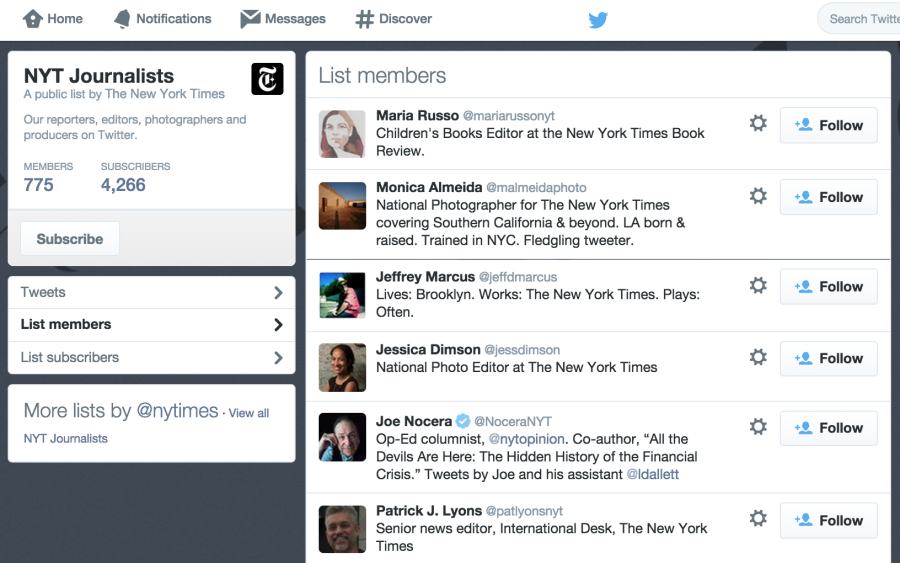Click Jessica Dimson's name
The height and width of the screenshot is (563, 900).
428,350
